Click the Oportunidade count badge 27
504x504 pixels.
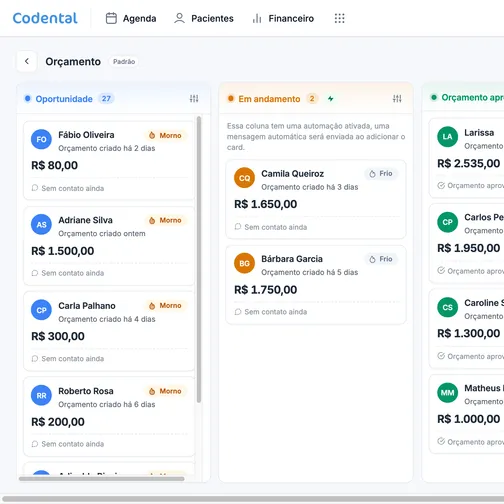106,99
